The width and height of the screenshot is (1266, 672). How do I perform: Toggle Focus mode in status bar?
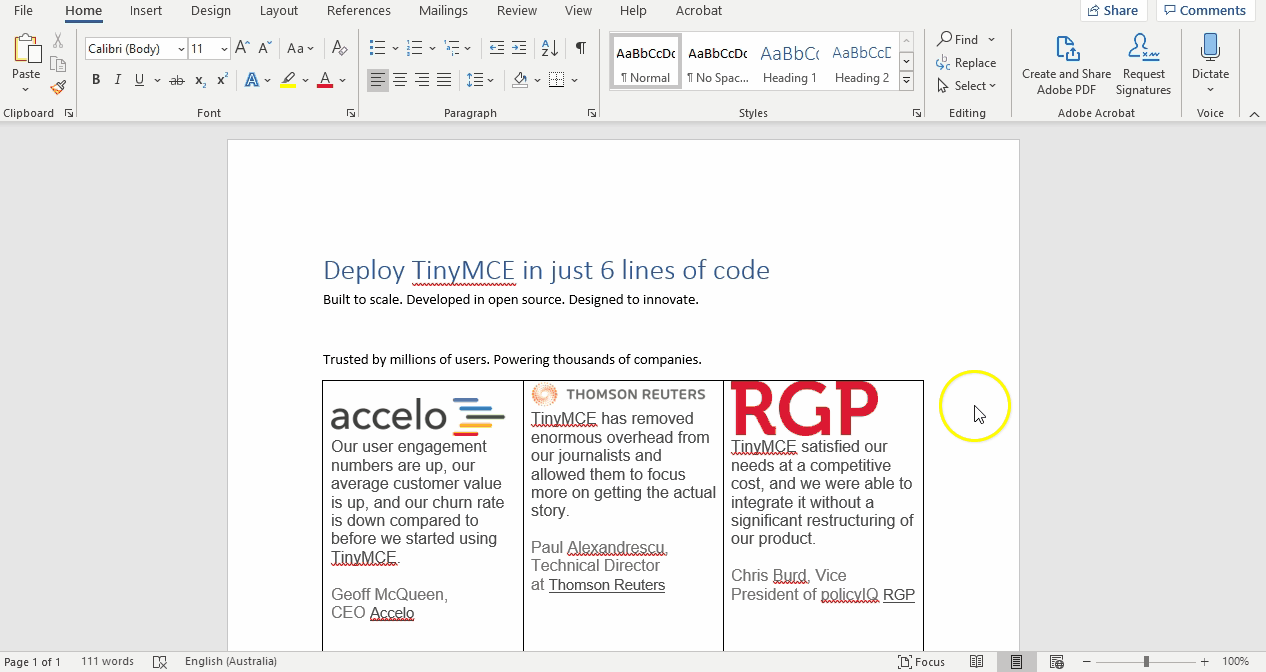tap(921, 662)
